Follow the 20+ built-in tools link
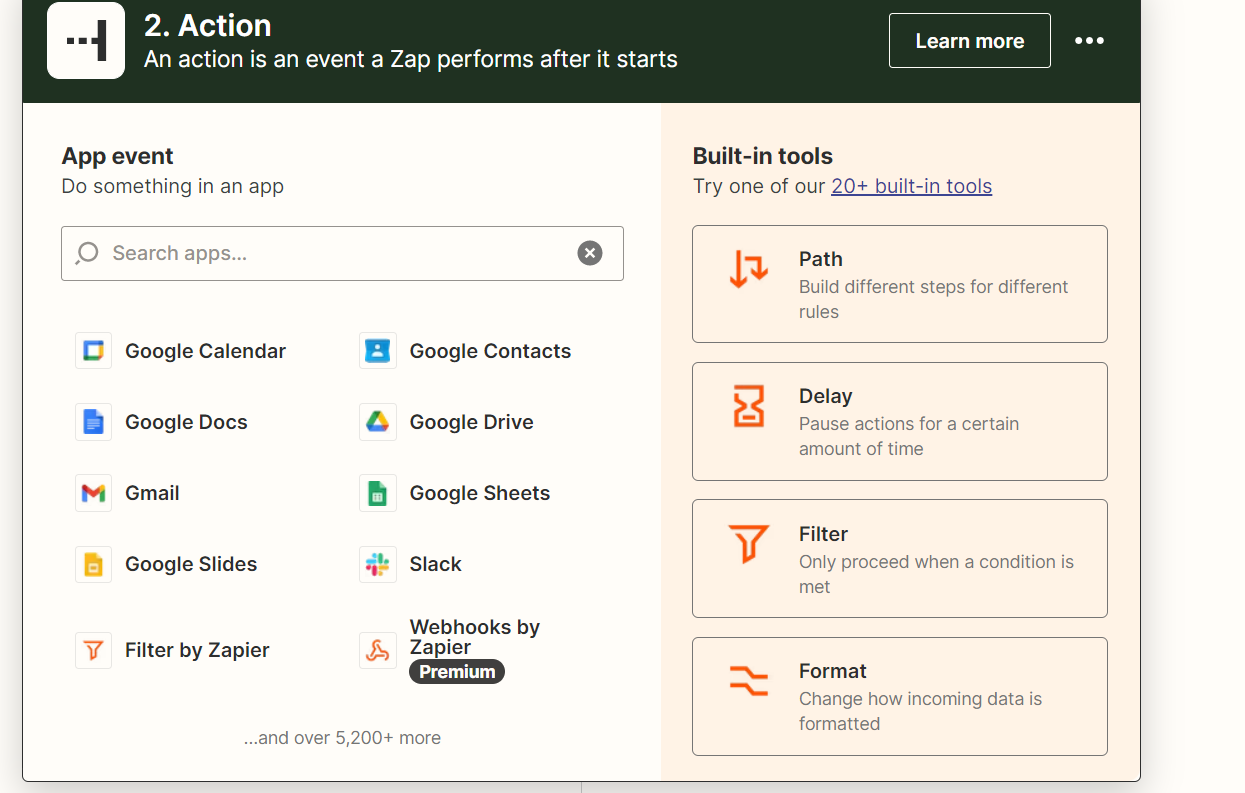The width and height of the screenshot is (1245, 793). [911, 185]
